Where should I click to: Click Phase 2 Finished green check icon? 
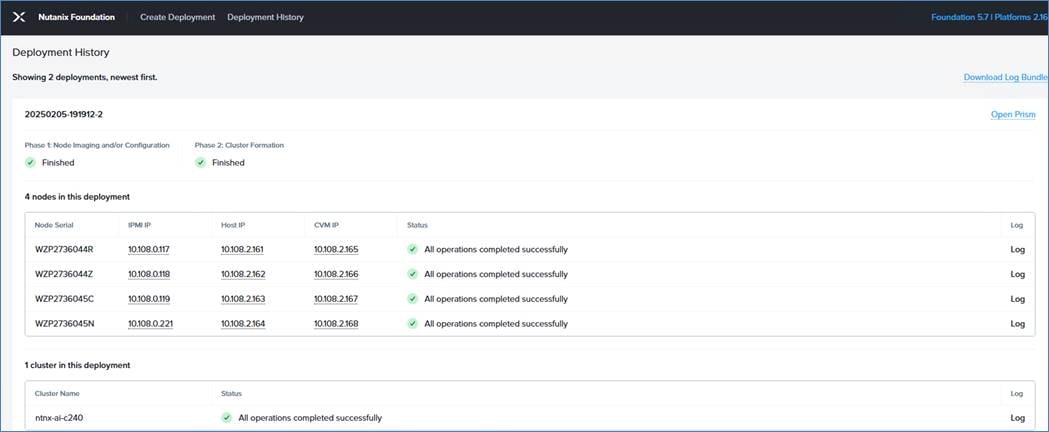coord(200,163)
